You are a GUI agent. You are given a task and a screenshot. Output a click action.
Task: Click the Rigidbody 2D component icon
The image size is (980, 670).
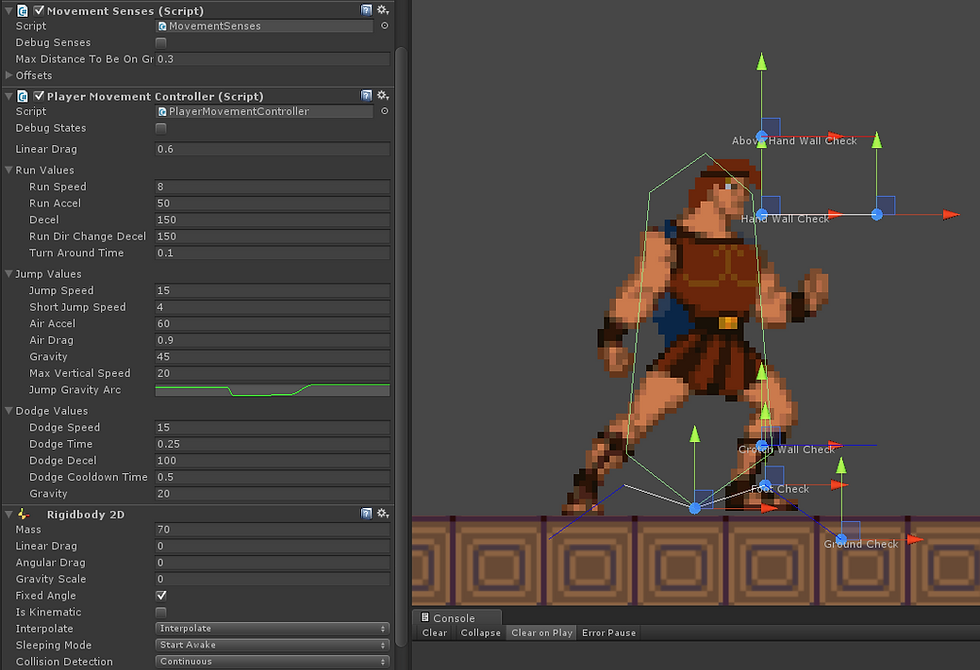point(23,514)
